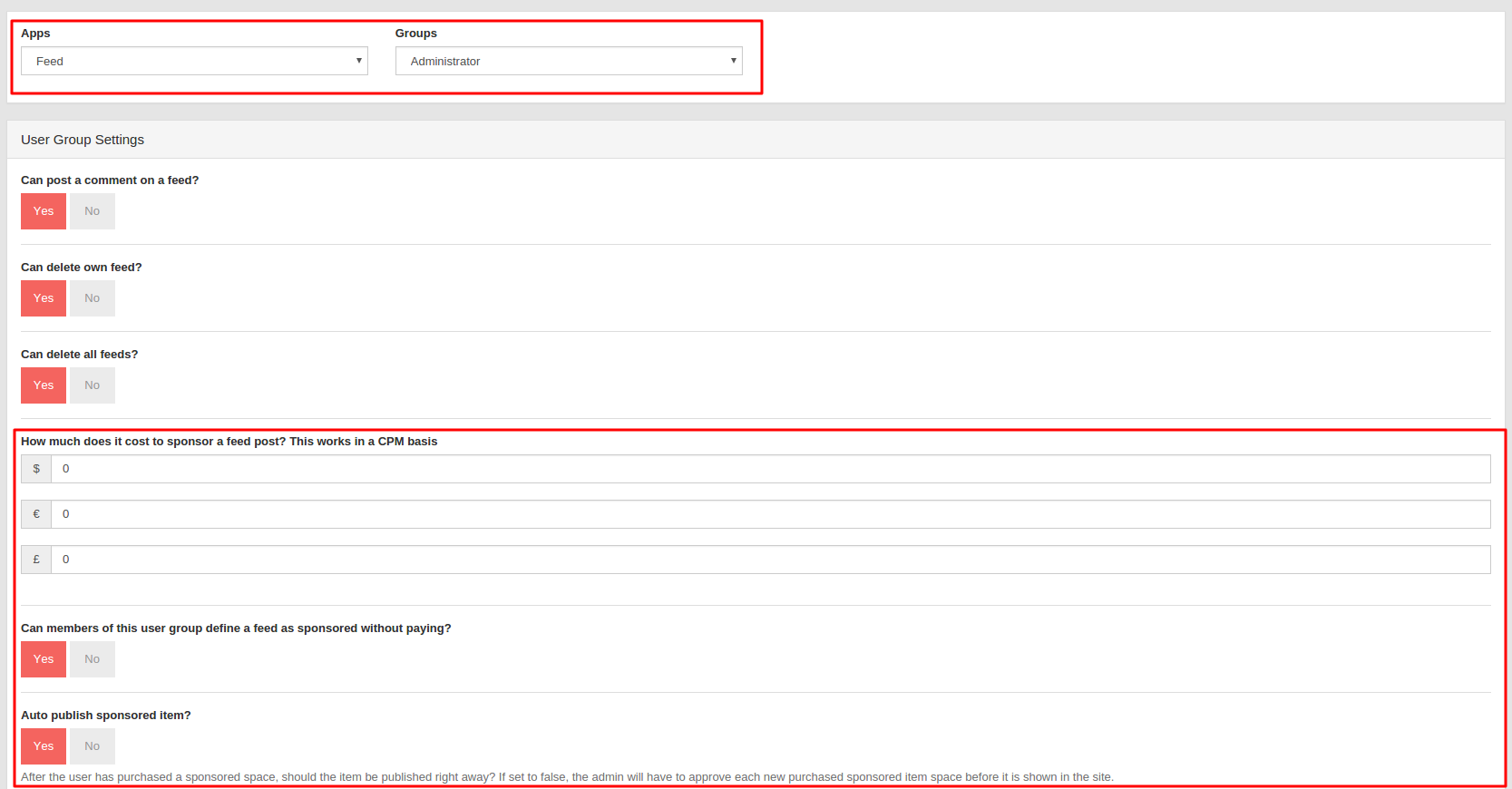Image resolution: width=1512 pixels, height=789 pixels.
Task: Open the Apps dropdown showing Feed
Action: [194, 61]
